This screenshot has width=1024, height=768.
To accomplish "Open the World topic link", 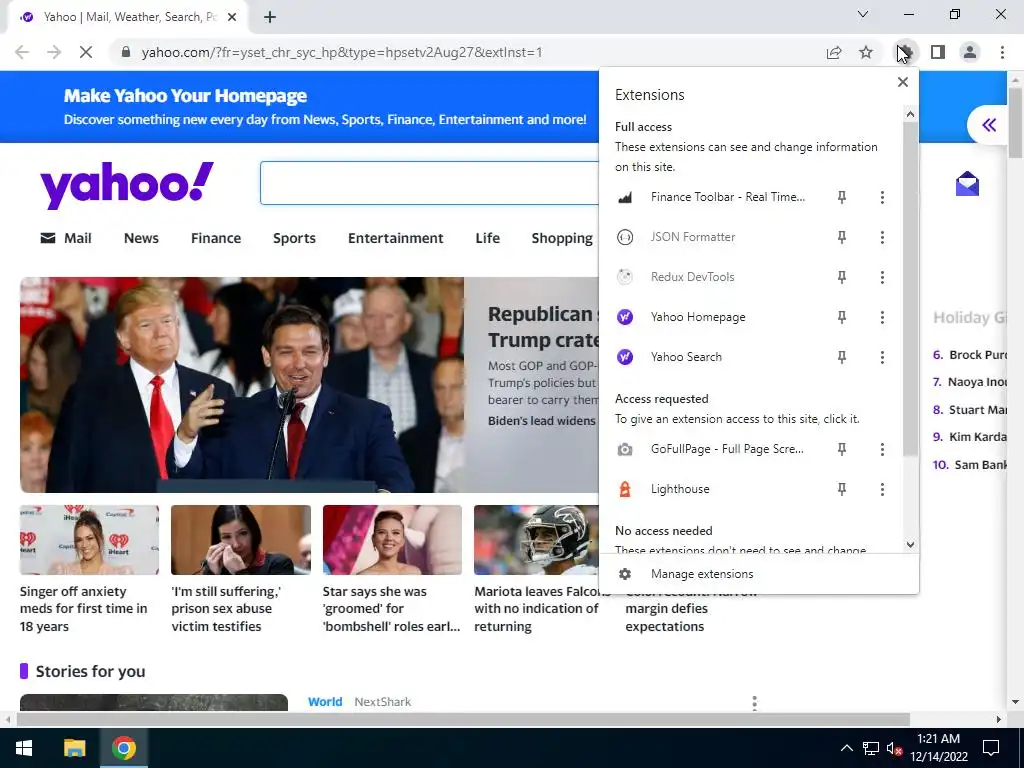I will 325,702.
